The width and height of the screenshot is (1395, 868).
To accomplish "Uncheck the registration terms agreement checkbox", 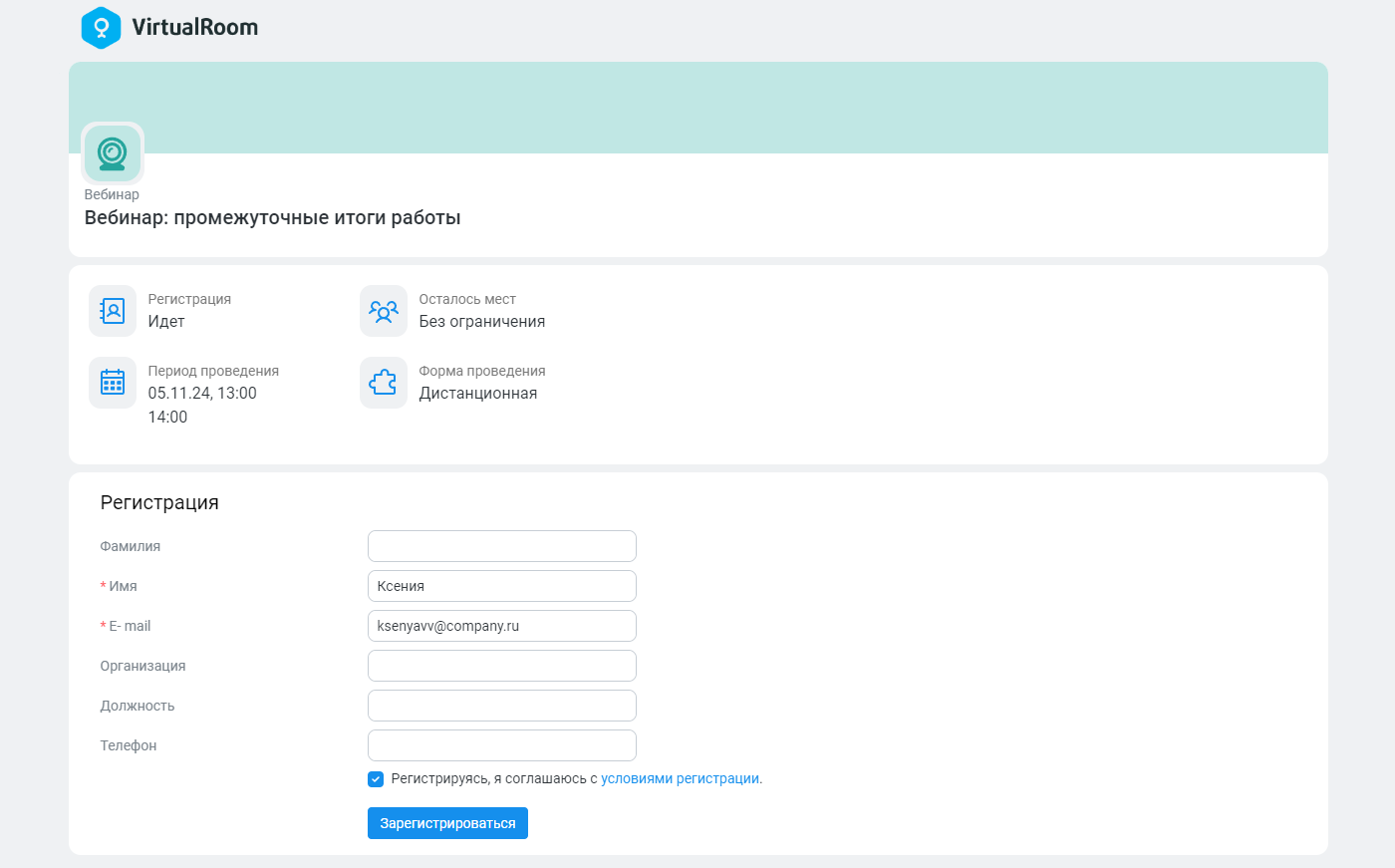I will tap(376, 779).
